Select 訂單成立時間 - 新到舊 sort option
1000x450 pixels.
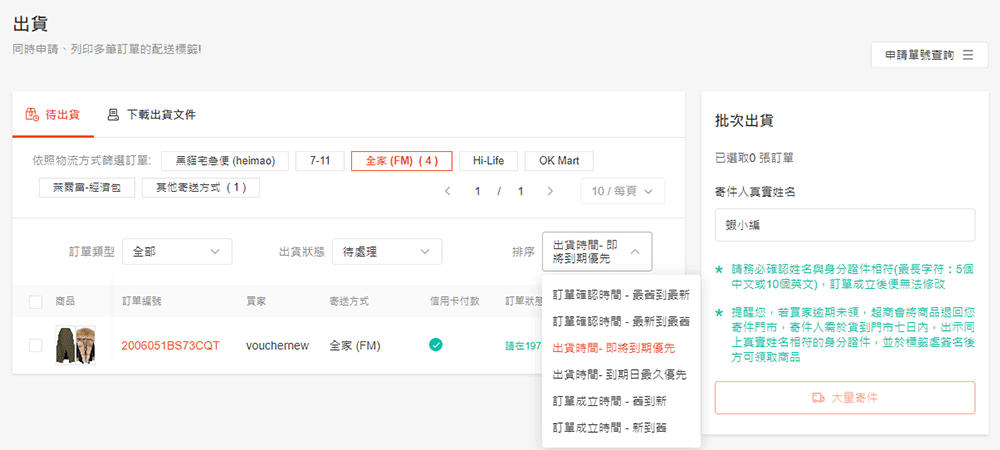click(x=610, y=427)
